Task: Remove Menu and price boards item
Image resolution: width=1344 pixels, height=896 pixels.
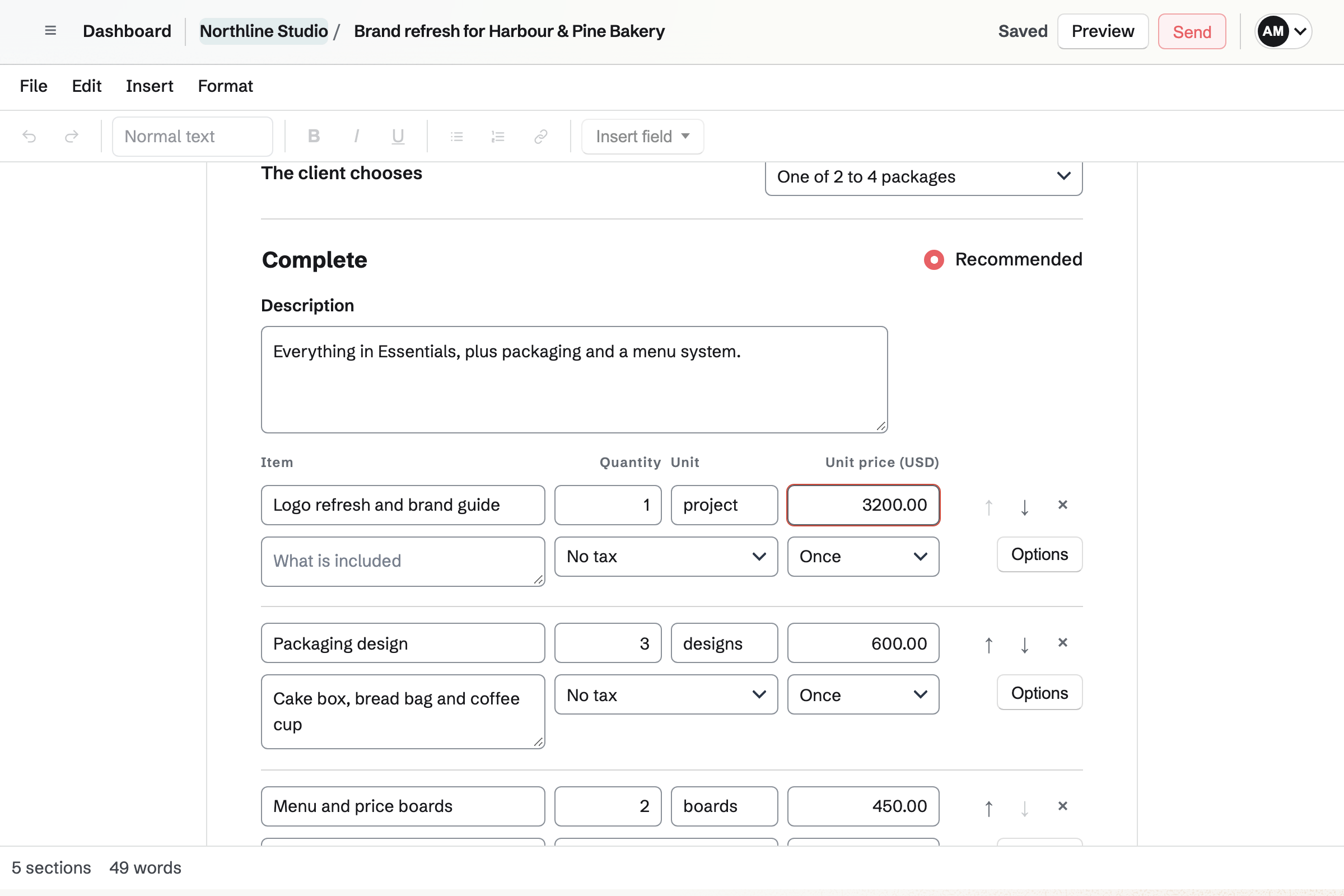Action: pyautogui.click(x=1062, y=806)
